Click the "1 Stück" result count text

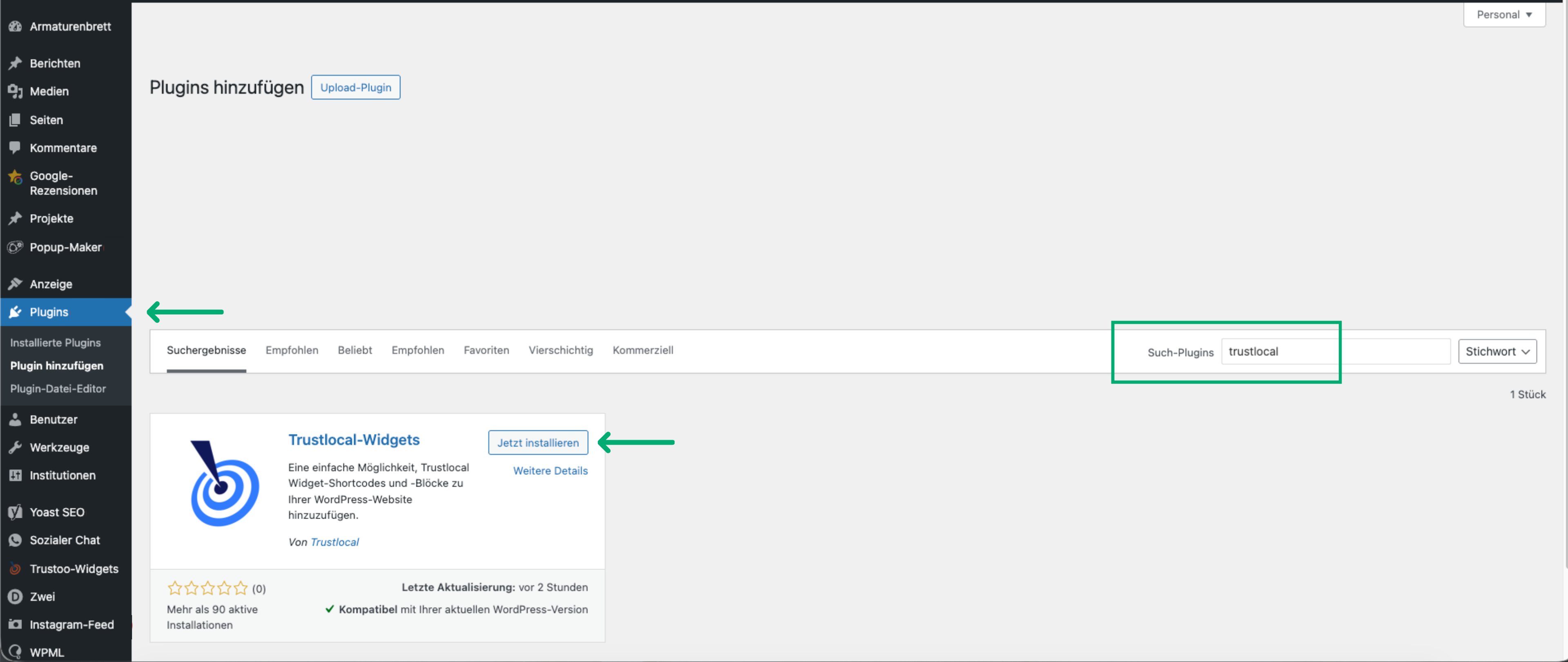pyautogui.click(x=1527, y=395)
